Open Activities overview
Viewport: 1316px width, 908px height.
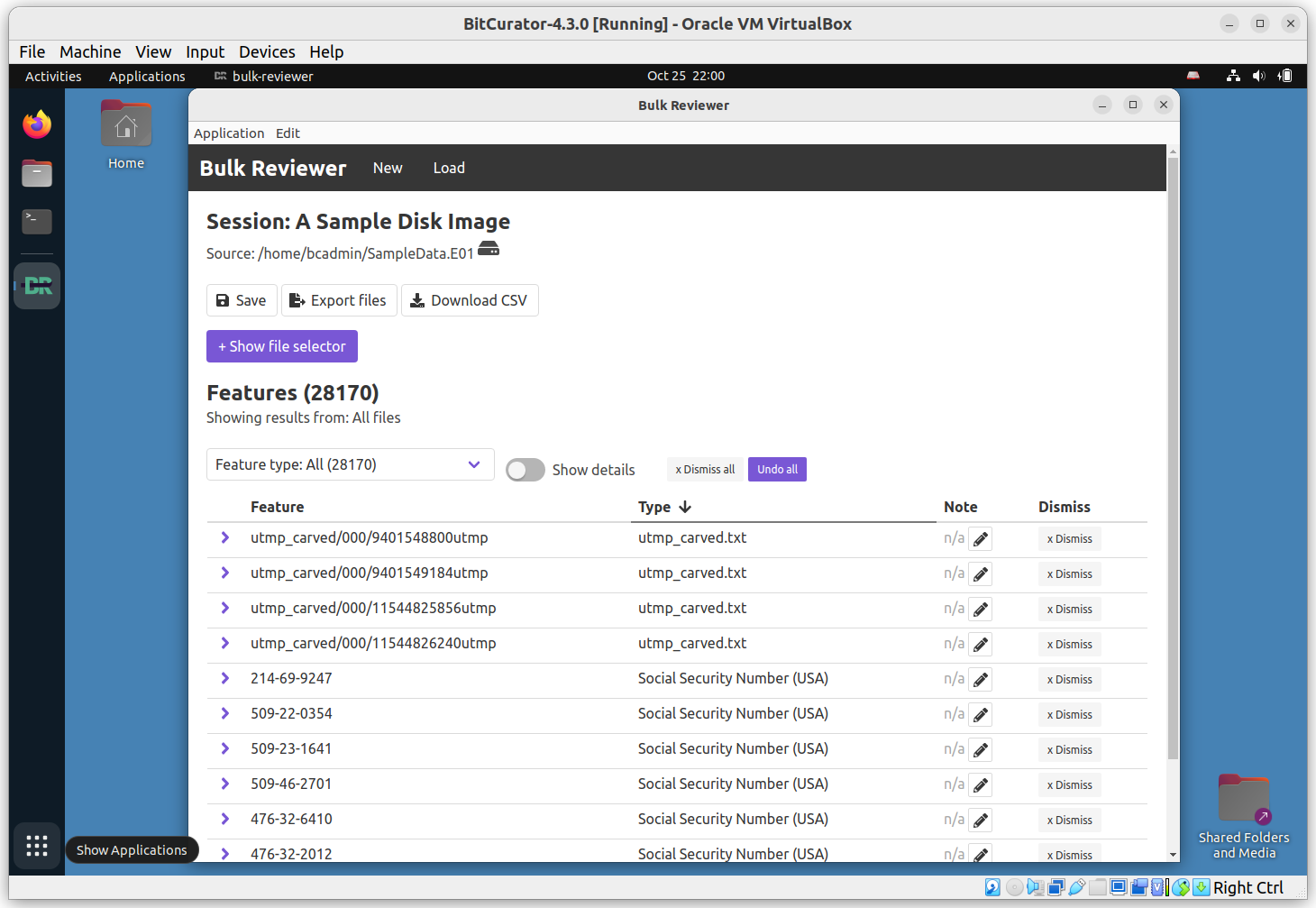click(53, 77)
